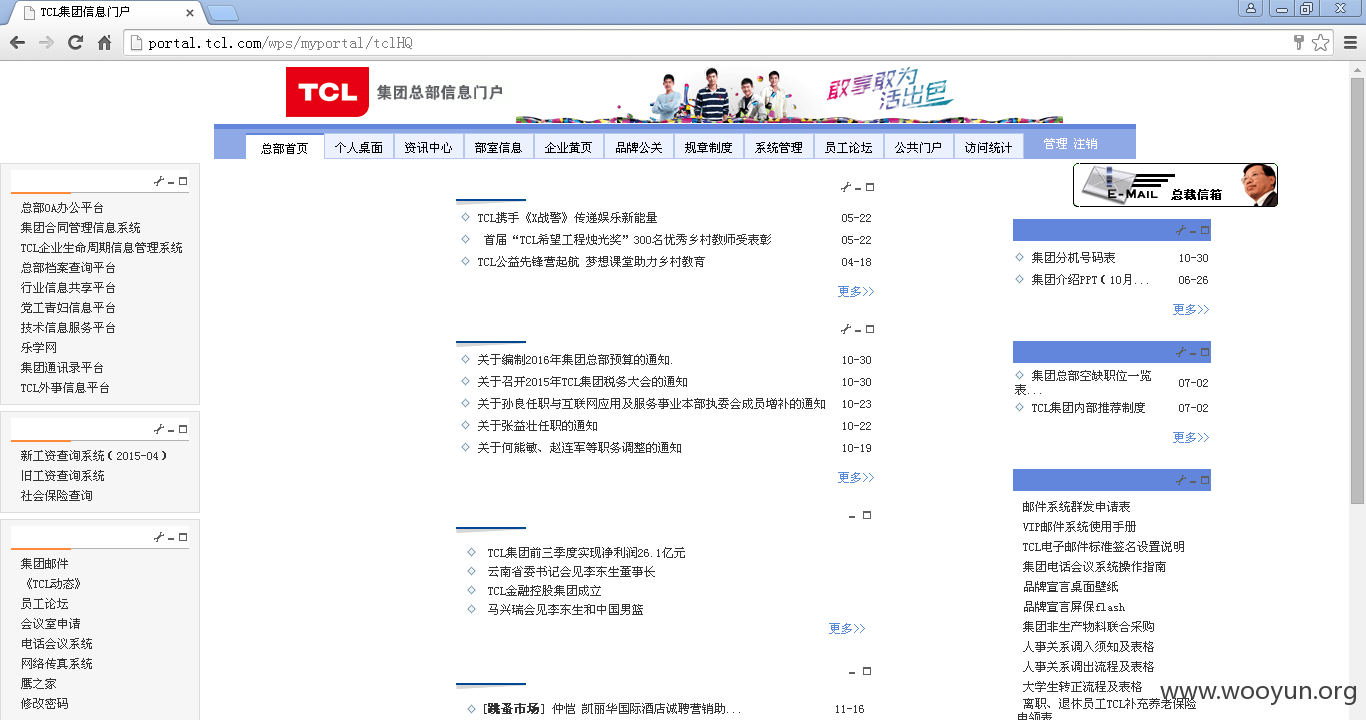
Task: Open 更多>> under the 集团分机号码表 list
Action: tap(1191, 310)
